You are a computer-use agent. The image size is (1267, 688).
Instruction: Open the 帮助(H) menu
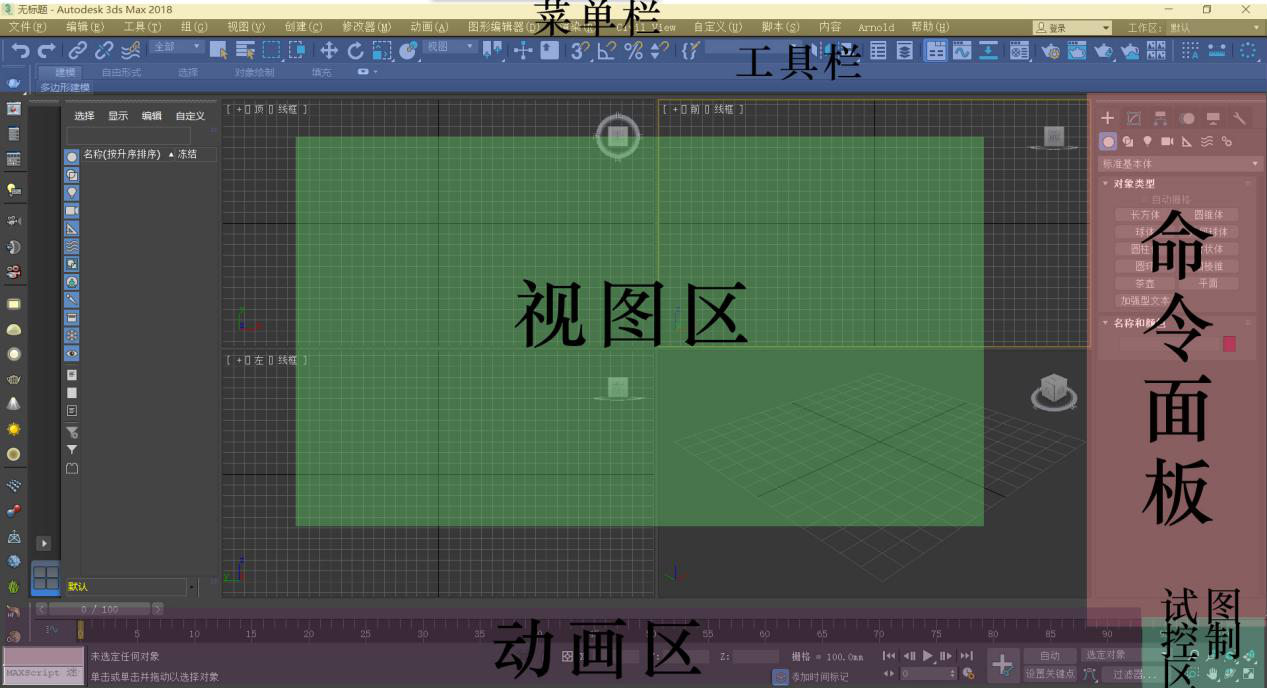pos(930,27)
